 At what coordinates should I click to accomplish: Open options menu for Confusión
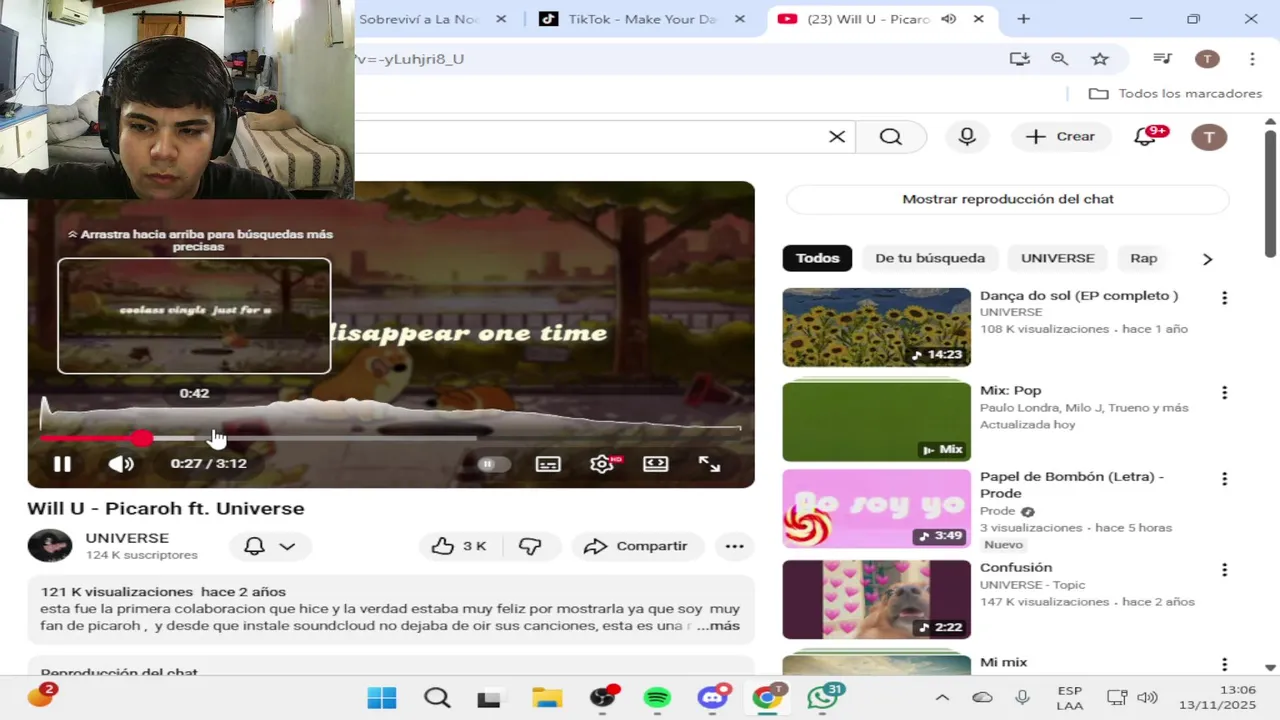[x=1224, y=570]
